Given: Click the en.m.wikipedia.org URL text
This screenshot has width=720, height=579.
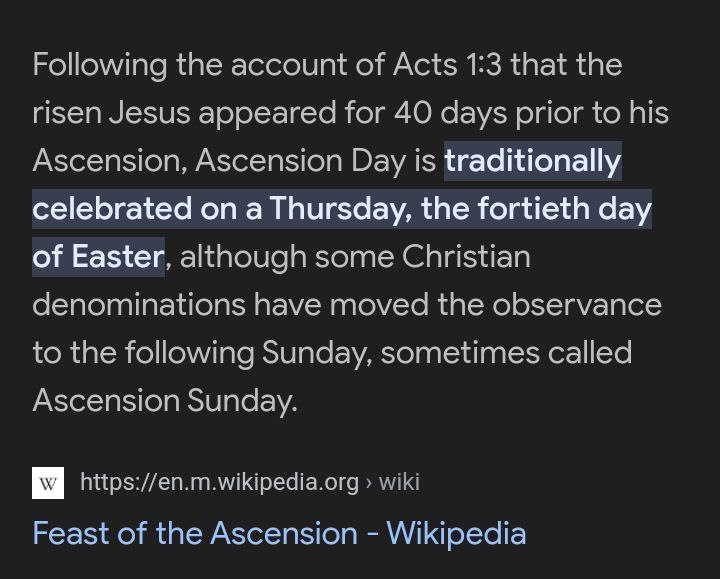Looking at the screenshot, I should (219, 482).
